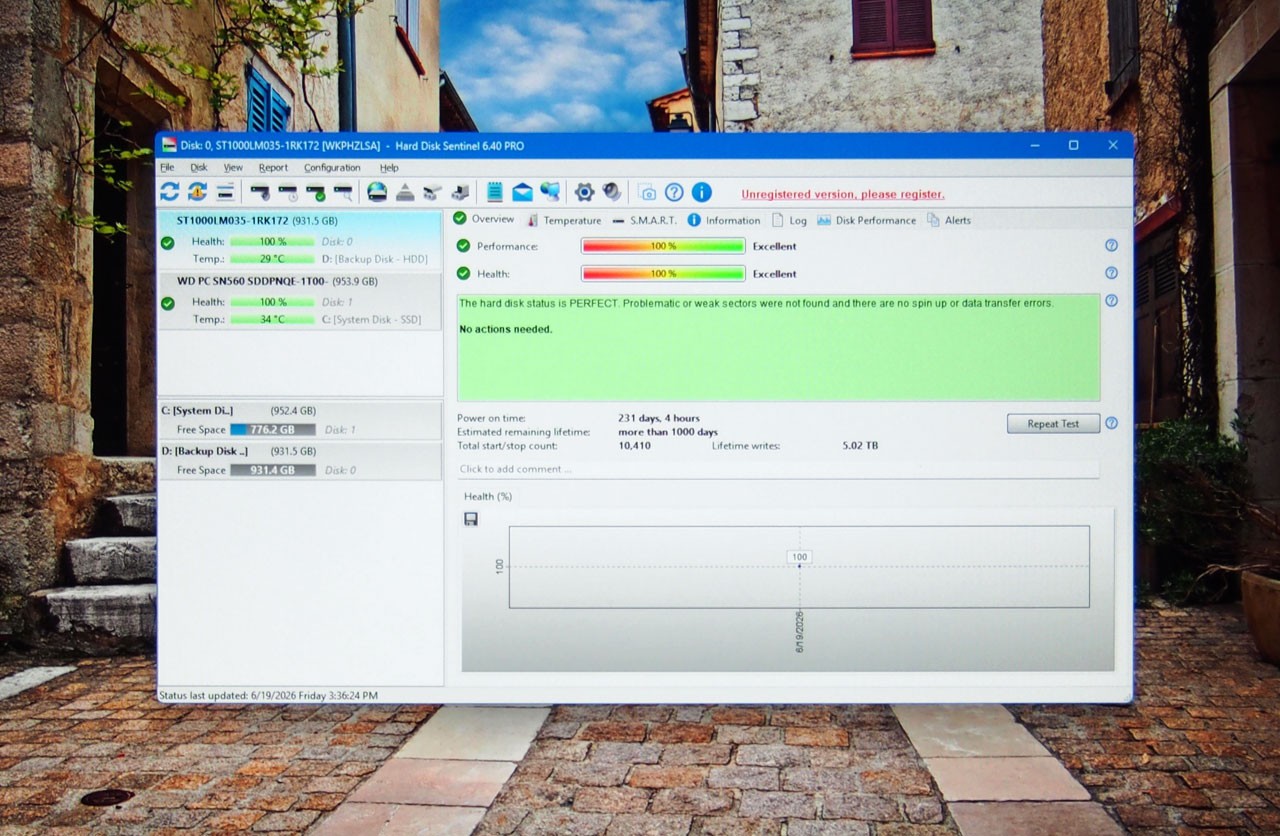Switch to the Temperature tab
The image size is (1280, 836).
click(564, 220)
